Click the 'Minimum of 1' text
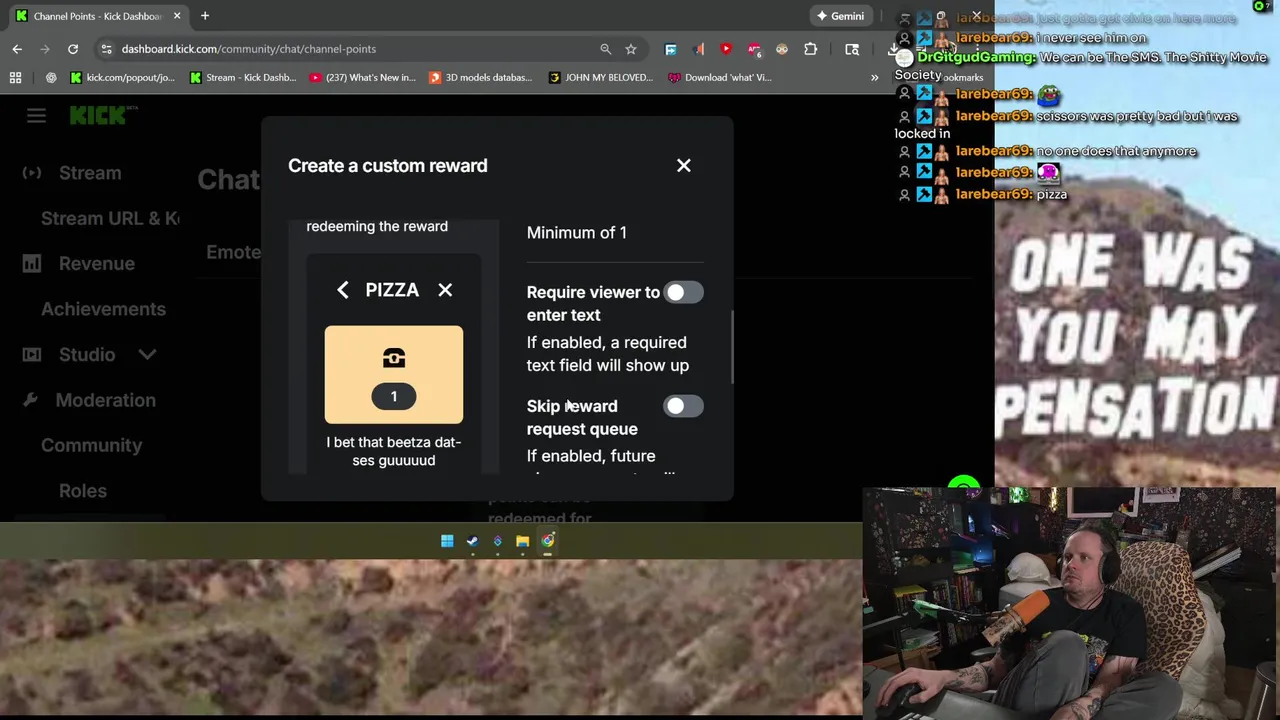This screenshot has height=720, width=1280. click(x=577, y=232)
